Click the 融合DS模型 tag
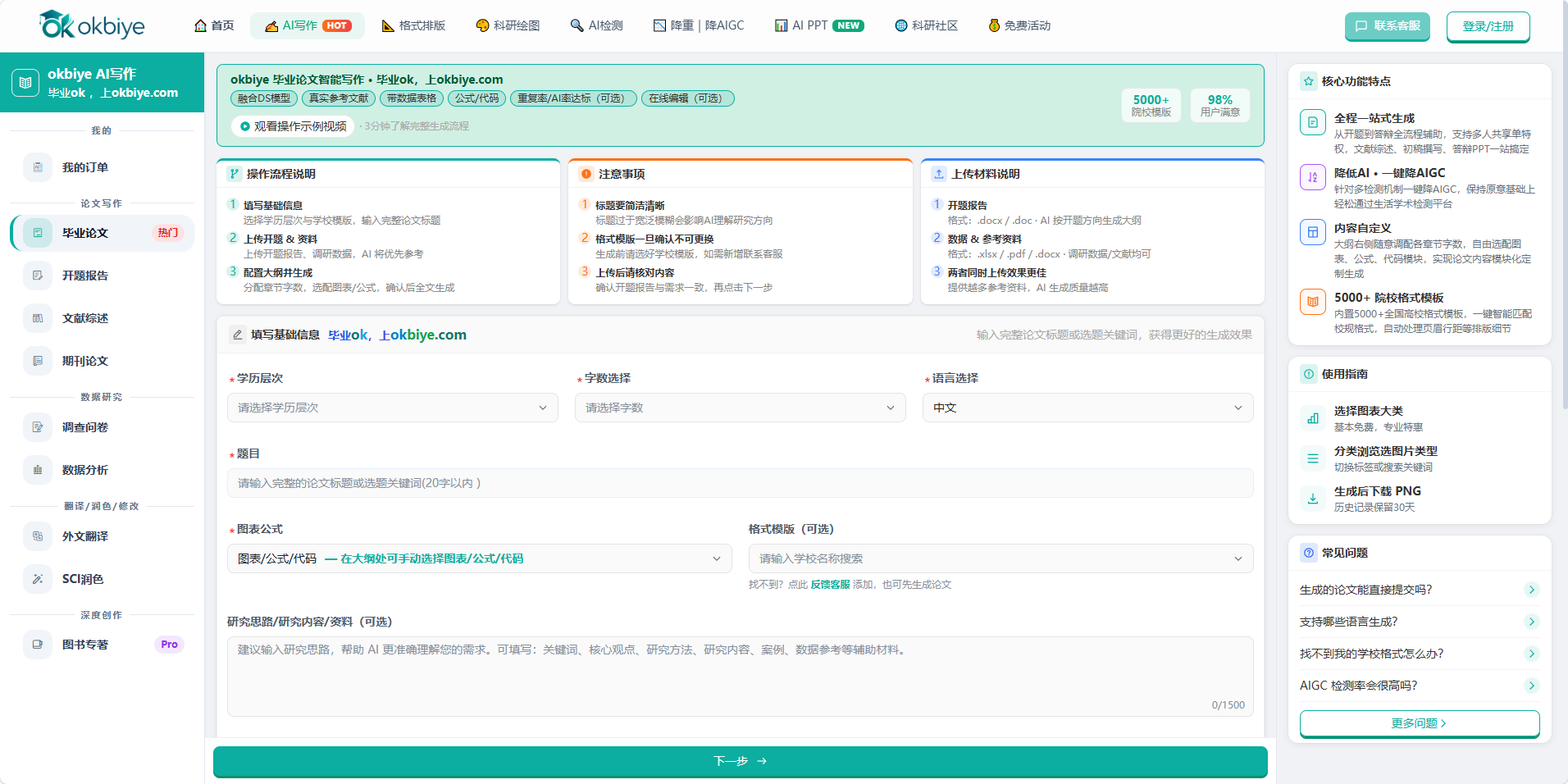The image size is (1568, 784). point(264,98)
